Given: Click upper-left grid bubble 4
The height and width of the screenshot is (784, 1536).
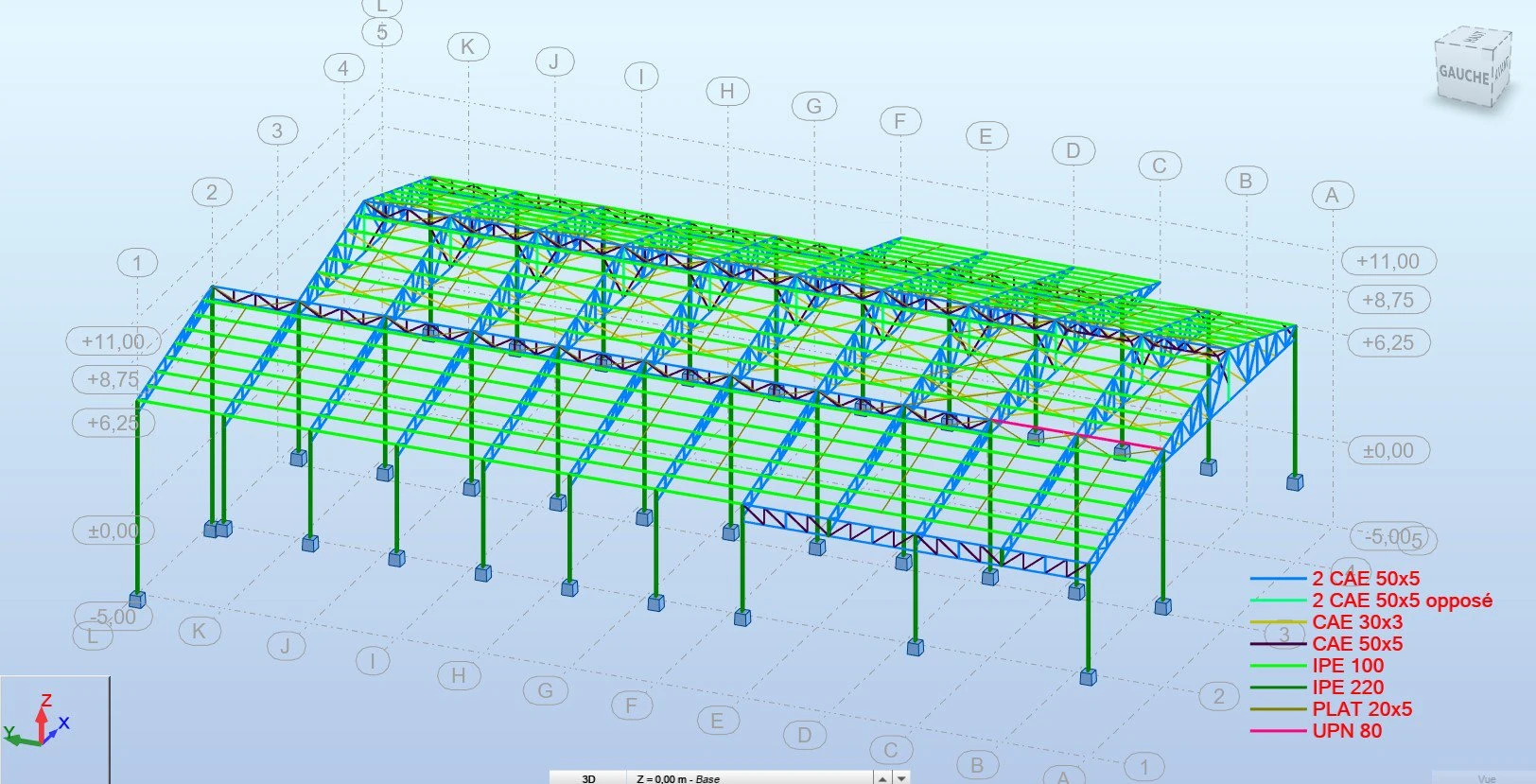Looking at the screenshot, I should tap(343, 68).
